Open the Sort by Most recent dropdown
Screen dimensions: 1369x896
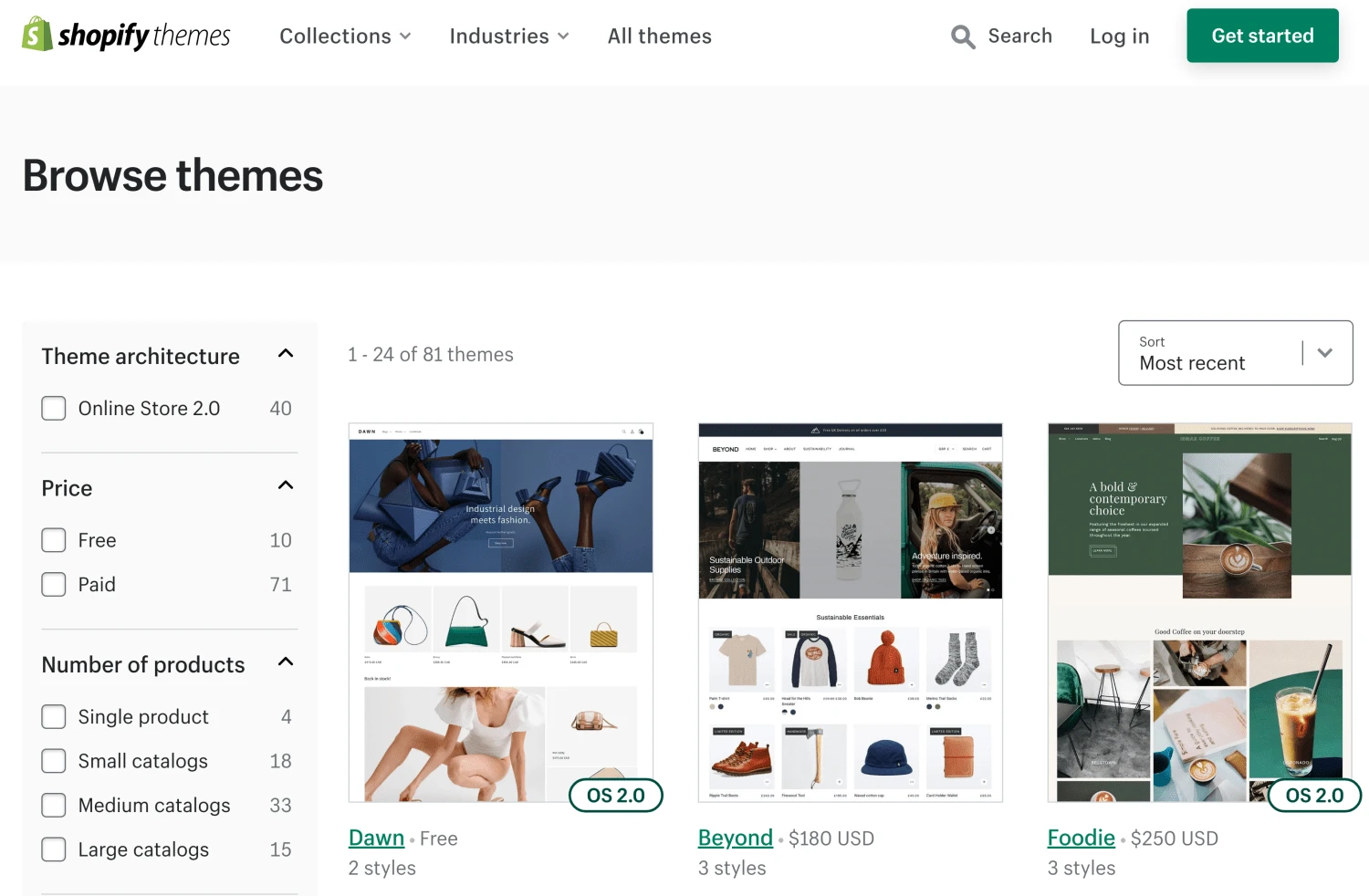pos(1235,353)
